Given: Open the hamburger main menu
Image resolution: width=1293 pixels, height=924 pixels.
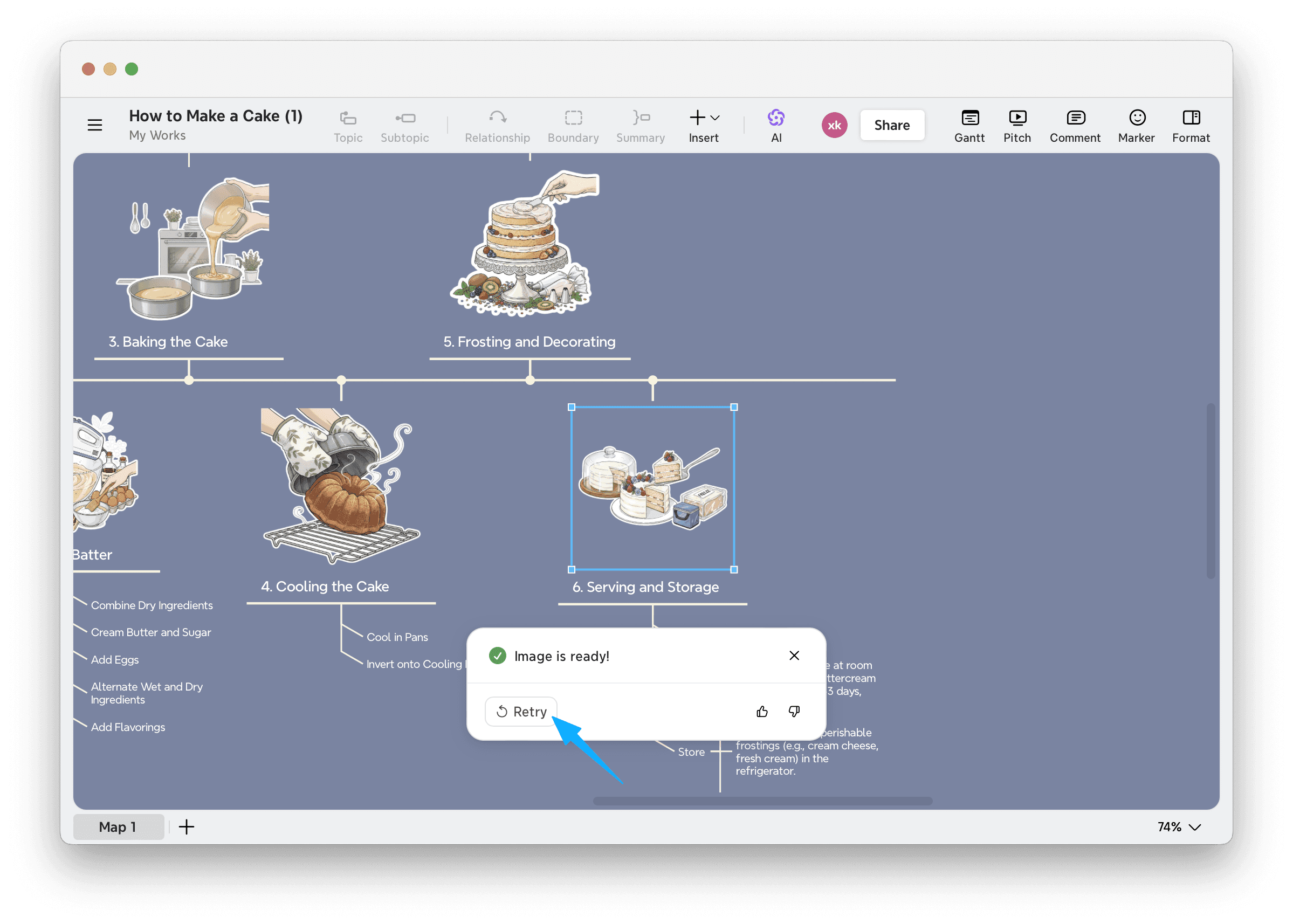Looking at the screenshot, I should pos(94,125).
